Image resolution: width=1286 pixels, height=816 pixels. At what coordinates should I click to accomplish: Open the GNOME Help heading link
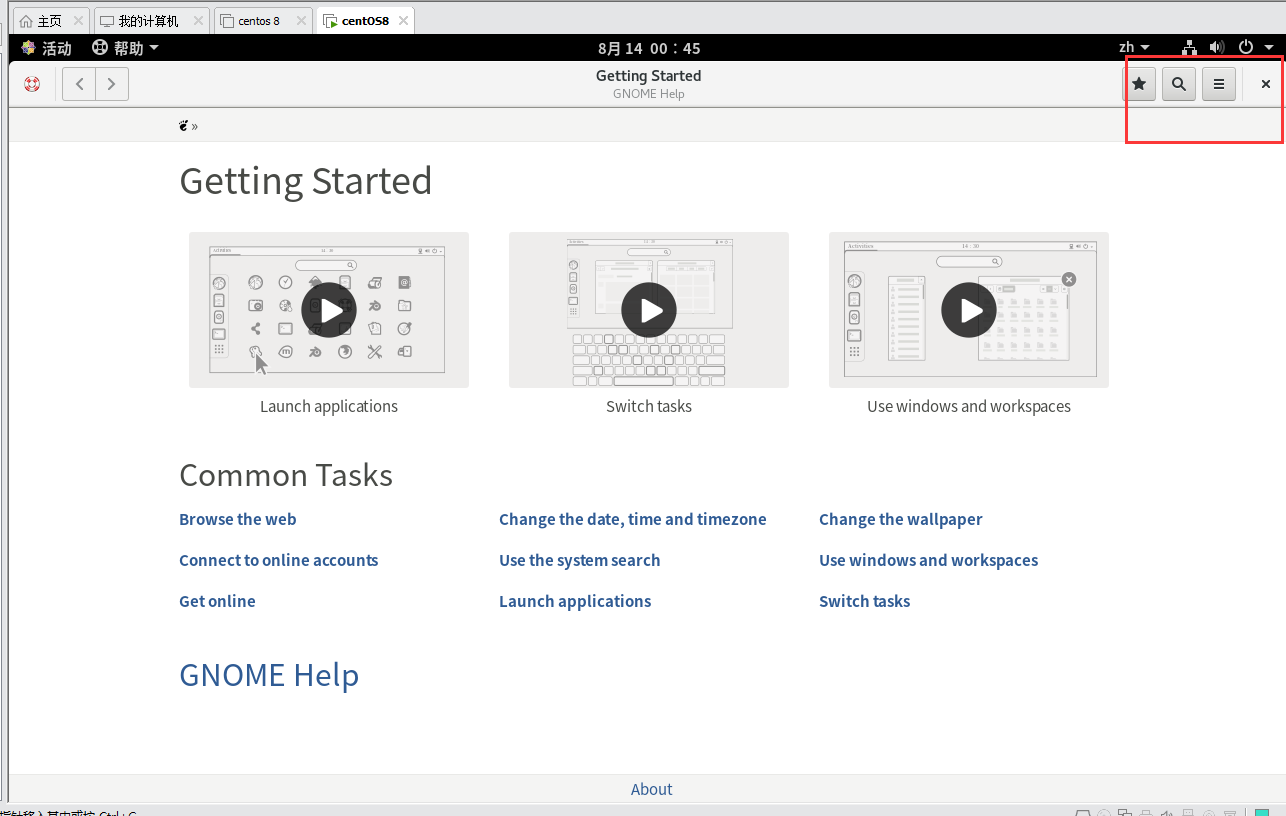click(269, 675)
